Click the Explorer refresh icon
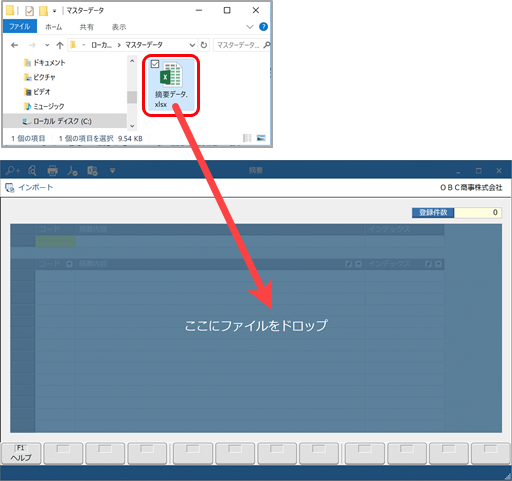512x481 pixels. pos(203,45)
